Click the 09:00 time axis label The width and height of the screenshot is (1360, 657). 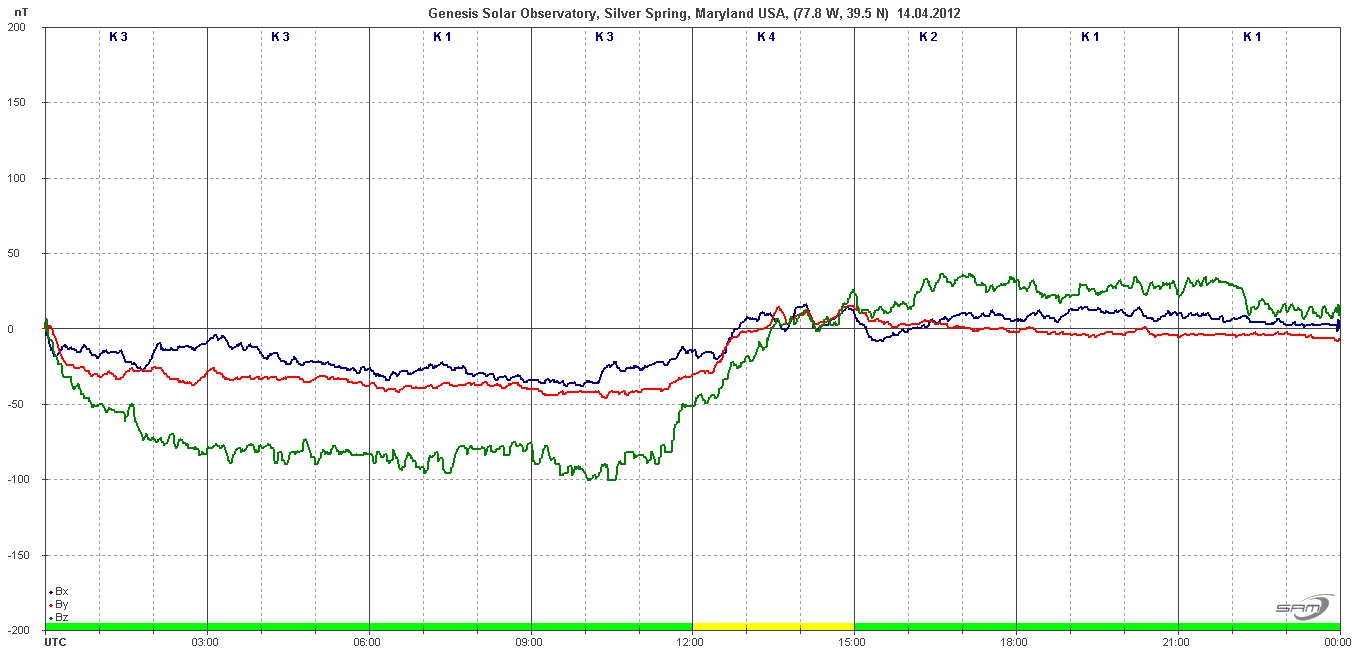point(530,642)
